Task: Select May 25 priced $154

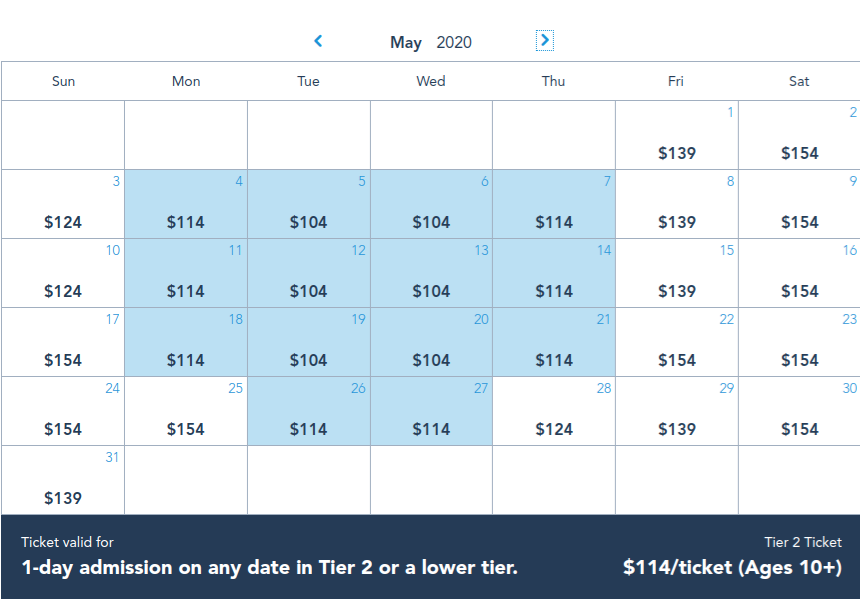Action: [186, 411]
